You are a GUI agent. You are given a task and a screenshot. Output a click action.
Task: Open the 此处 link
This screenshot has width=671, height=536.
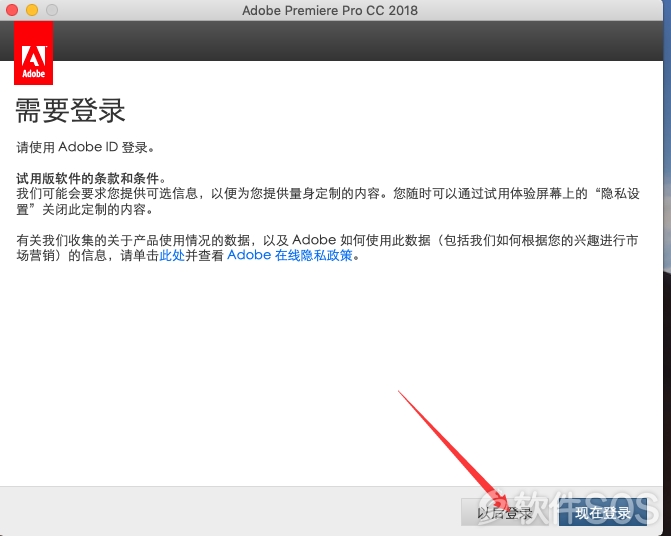(x=172, y=255)
